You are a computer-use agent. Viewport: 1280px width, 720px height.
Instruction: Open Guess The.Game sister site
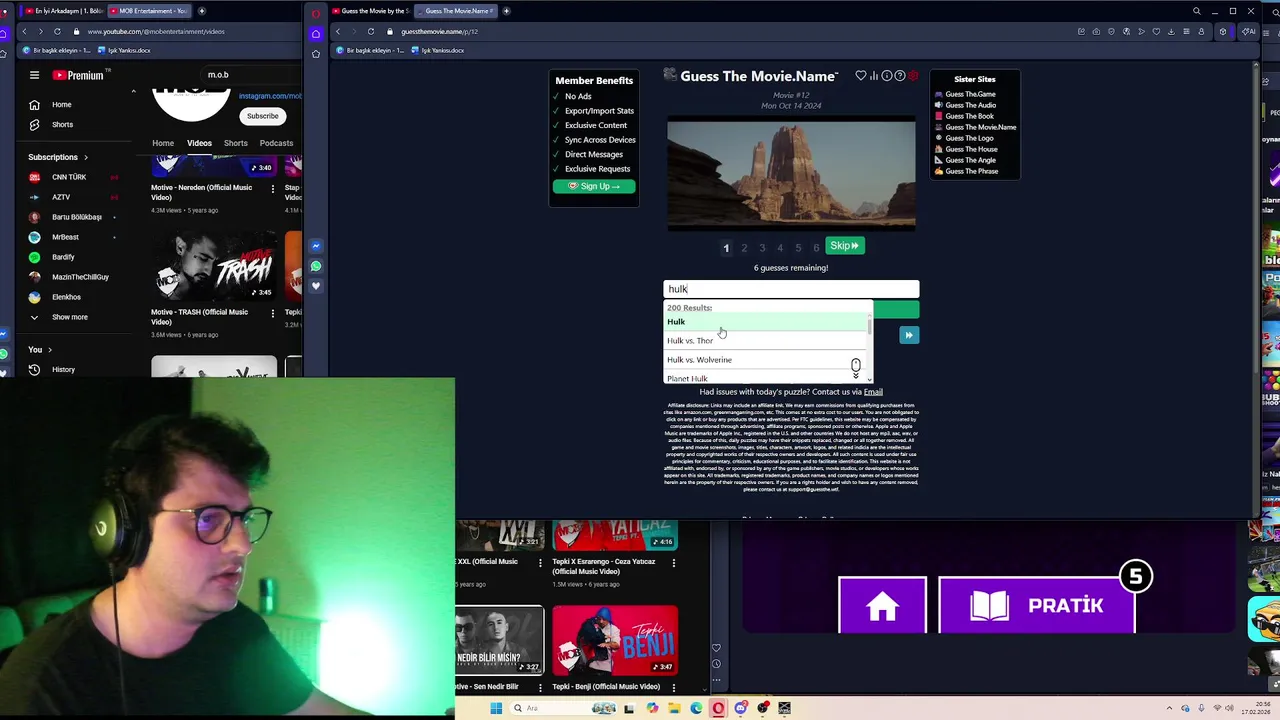[x=970, y=94]
